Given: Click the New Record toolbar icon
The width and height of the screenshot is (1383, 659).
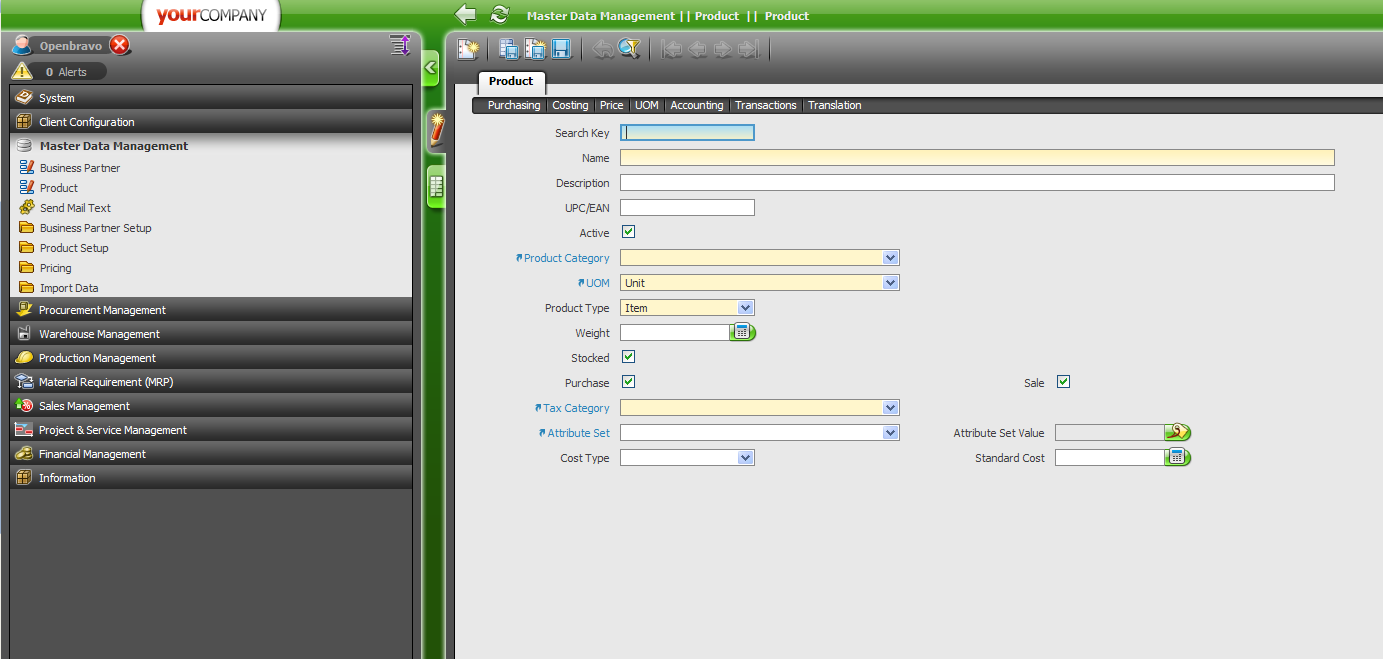Looking at the screenshot, I should [x=468, y=48].
